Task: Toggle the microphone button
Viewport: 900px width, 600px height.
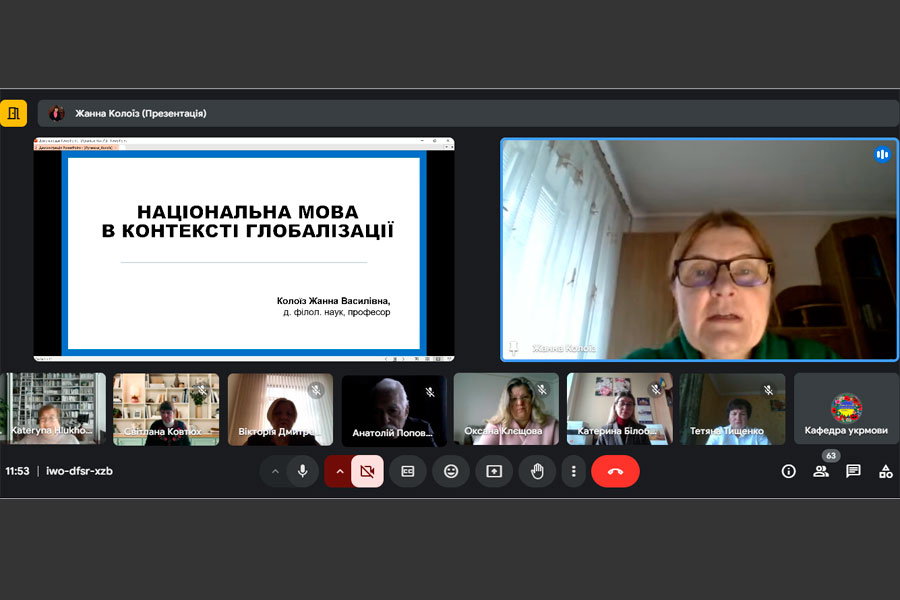Action: click(x=302, y=471)
